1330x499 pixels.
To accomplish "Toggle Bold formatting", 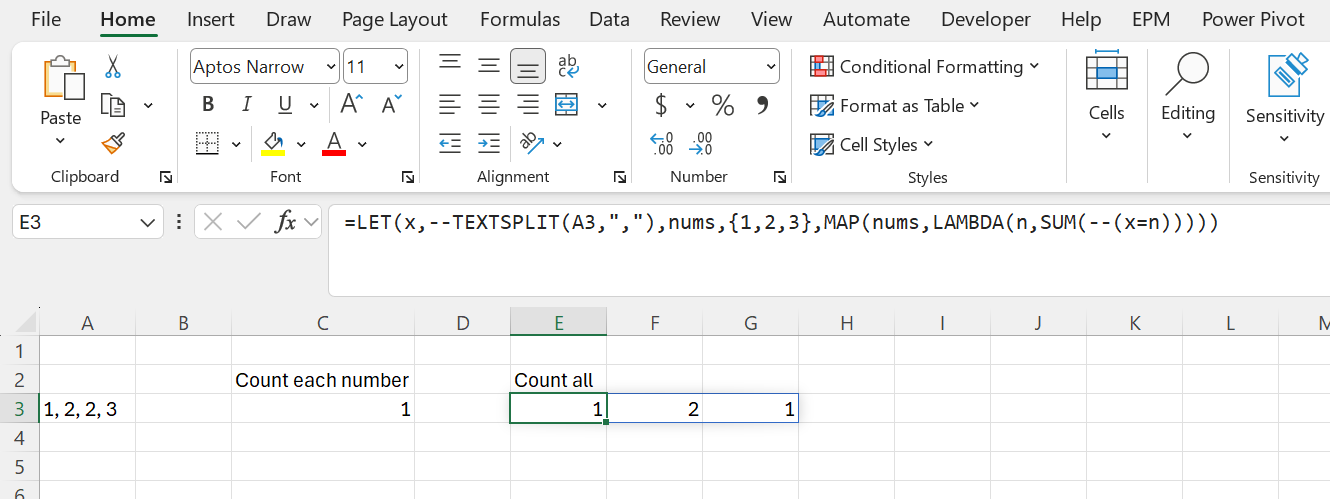I will pos(208,105).
